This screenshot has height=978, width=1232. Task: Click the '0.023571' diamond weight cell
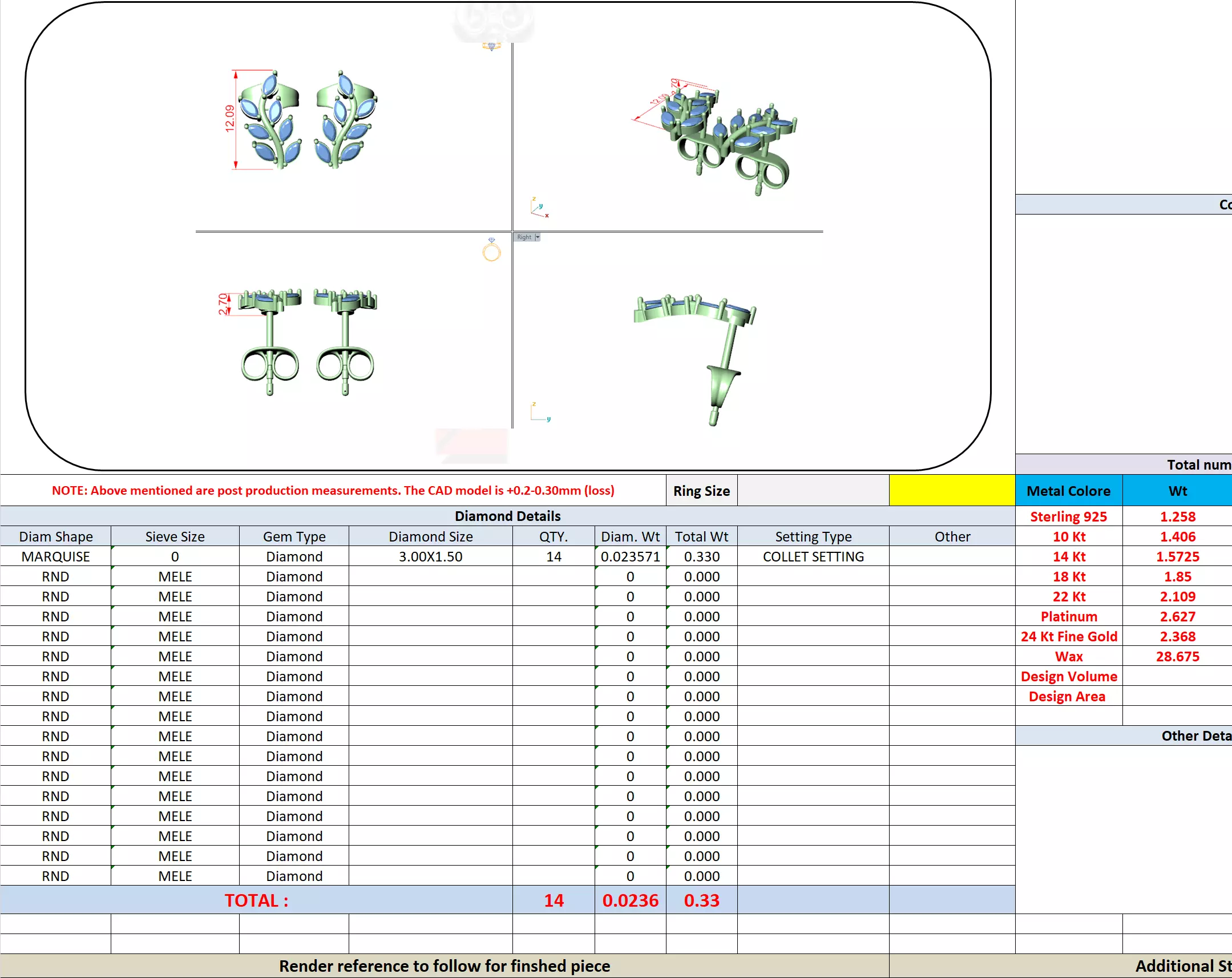coord(631,556)
